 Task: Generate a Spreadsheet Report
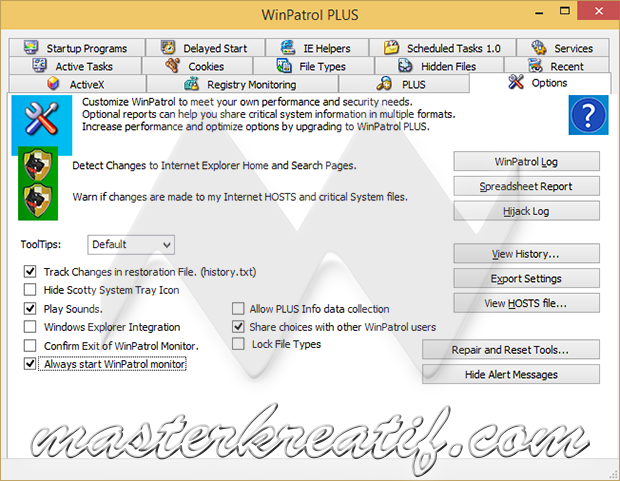(x=526, y=186)
